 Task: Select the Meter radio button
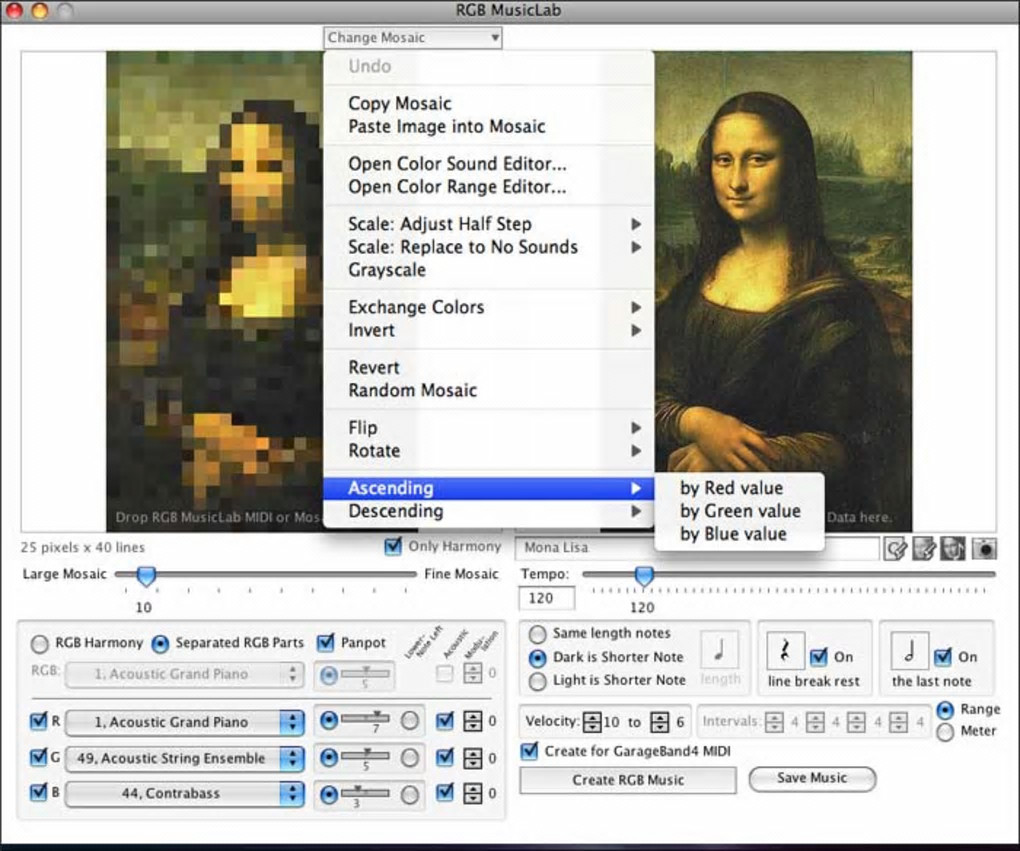point(945,732)
